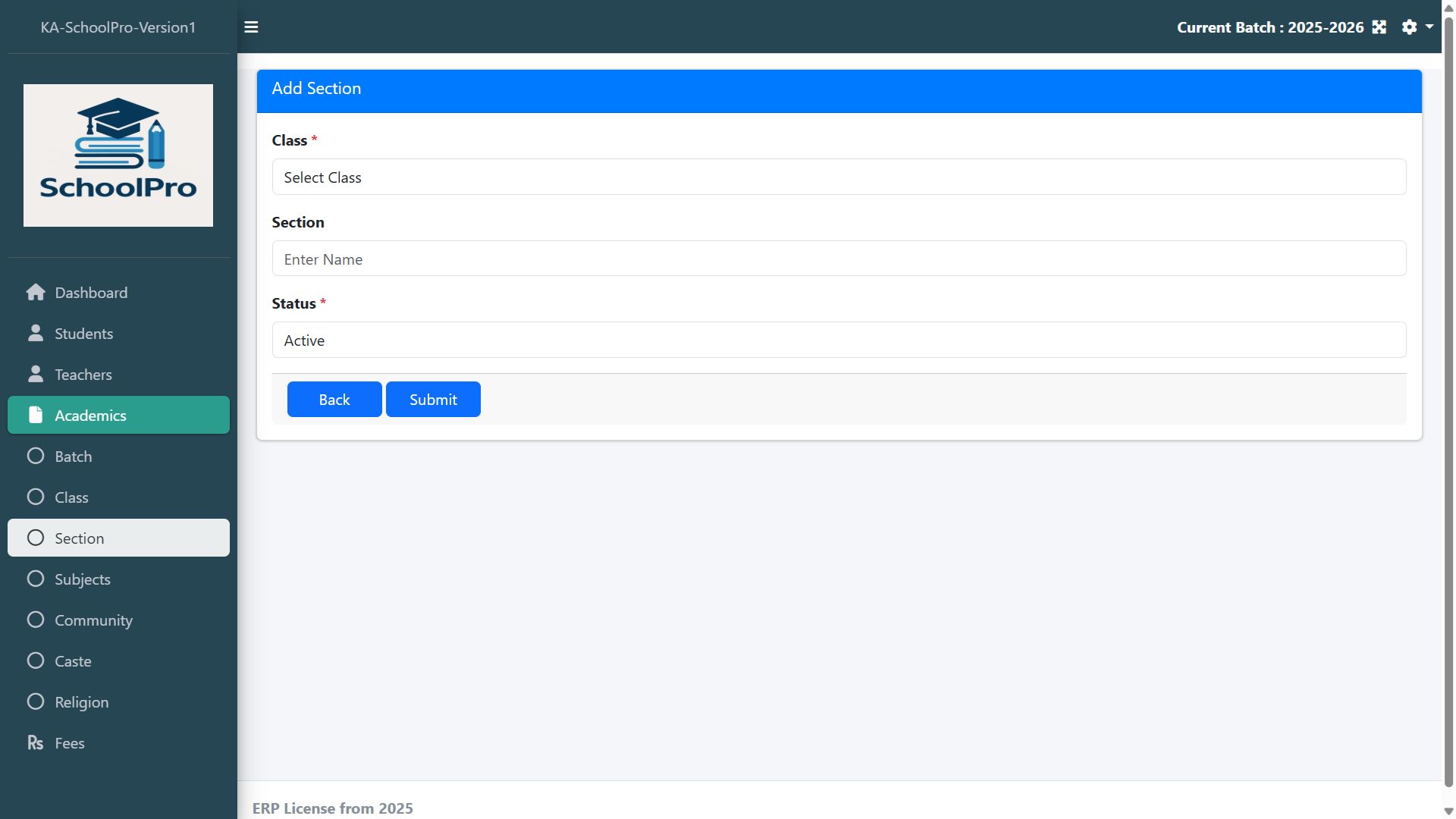Click the Students person icon
The image size is (1456, 819).
(35, 334)
